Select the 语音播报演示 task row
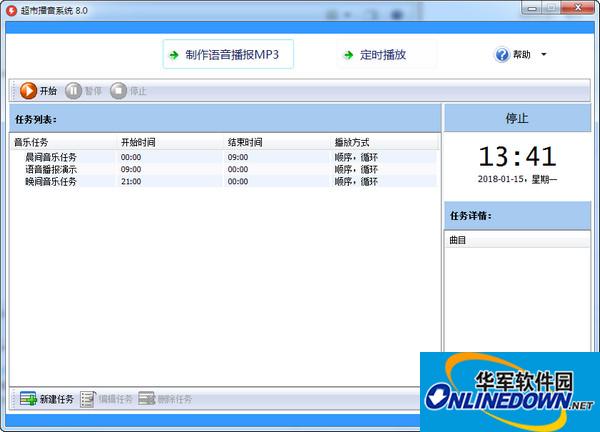Screen dimensions: 600x432 point(224,169)
